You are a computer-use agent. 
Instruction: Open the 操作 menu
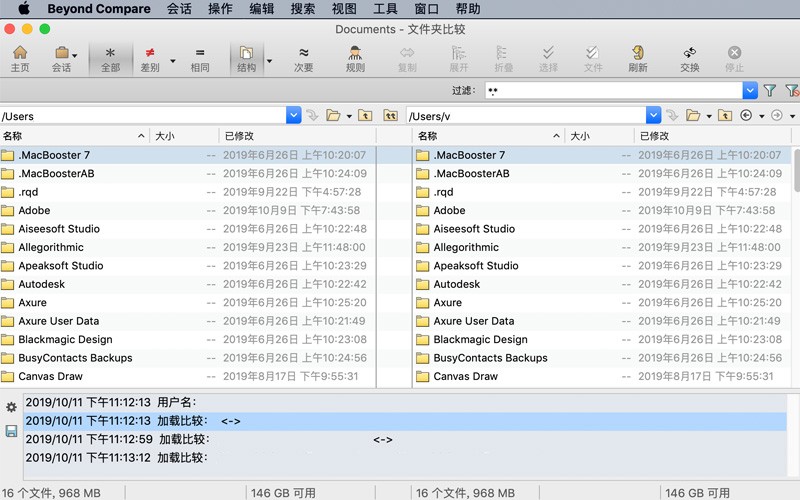point(220,9)
